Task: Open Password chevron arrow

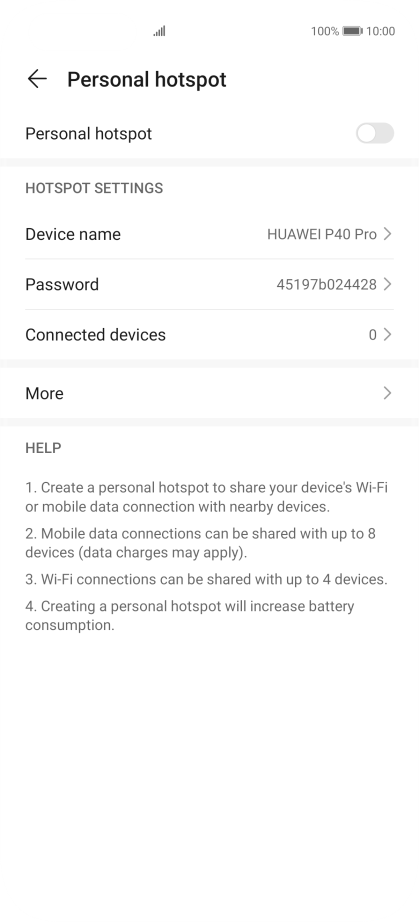Action: [x=387, y=285]
